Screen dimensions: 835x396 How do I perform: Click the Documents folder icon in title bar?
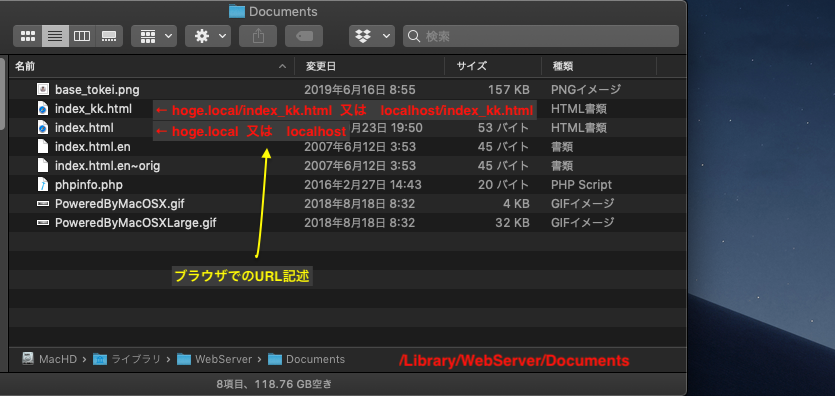[x=236, y=11]
